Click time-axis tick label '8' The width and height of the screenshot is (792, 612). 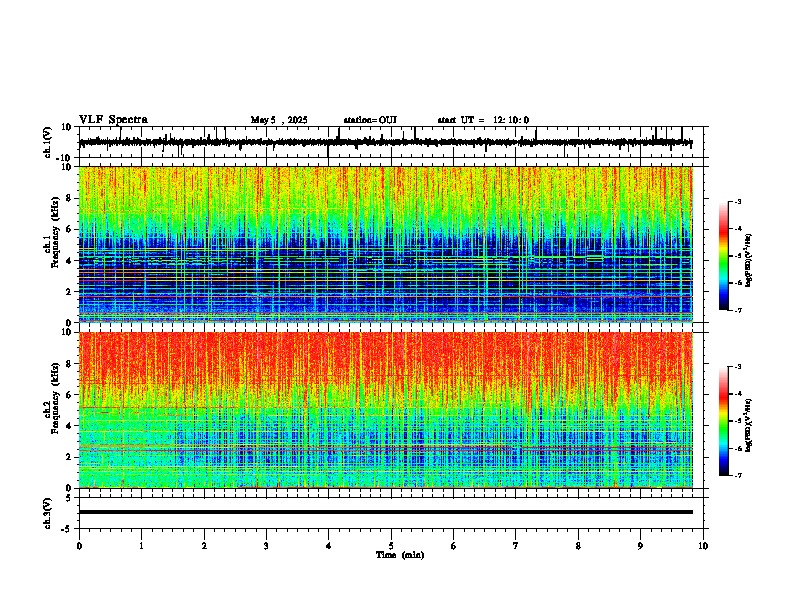(578, 546)
